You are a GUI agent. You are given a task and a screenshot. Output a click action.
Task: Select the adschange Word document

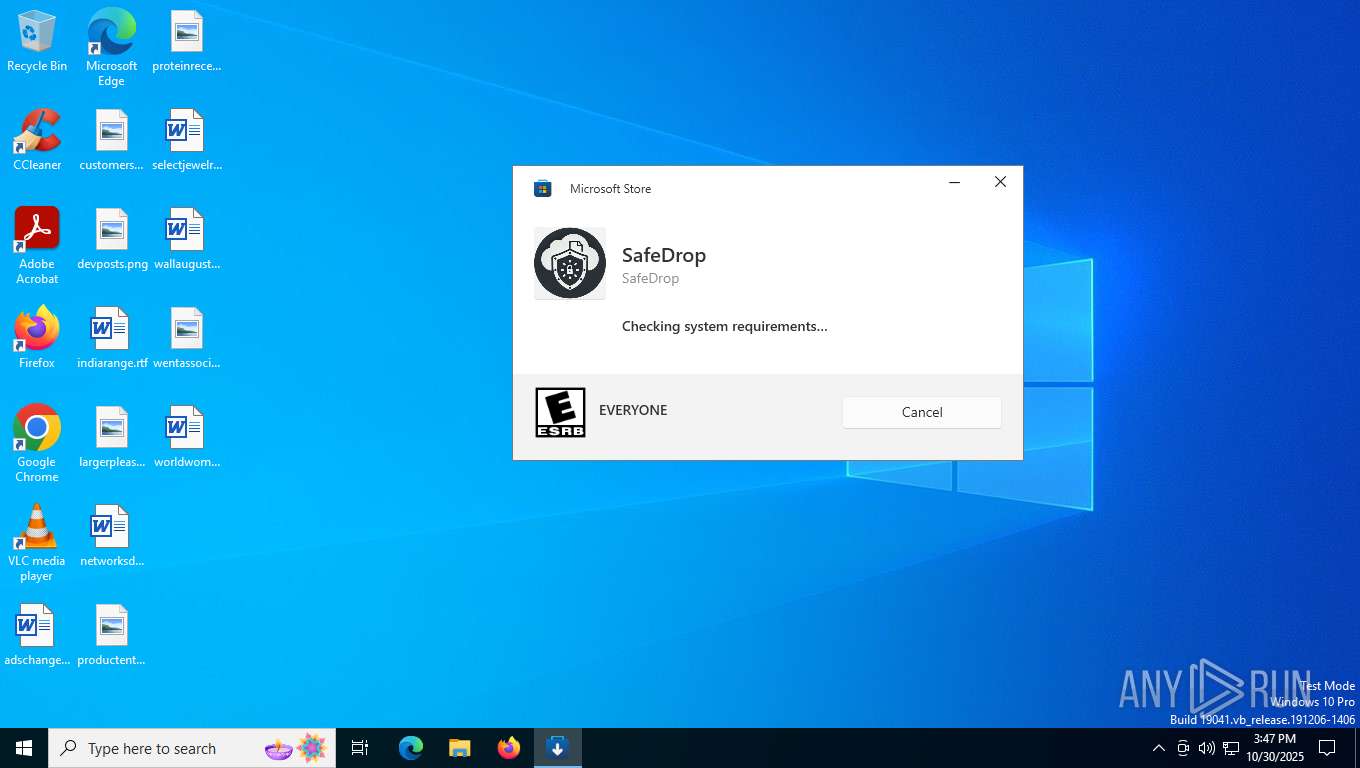pos(37,635)
